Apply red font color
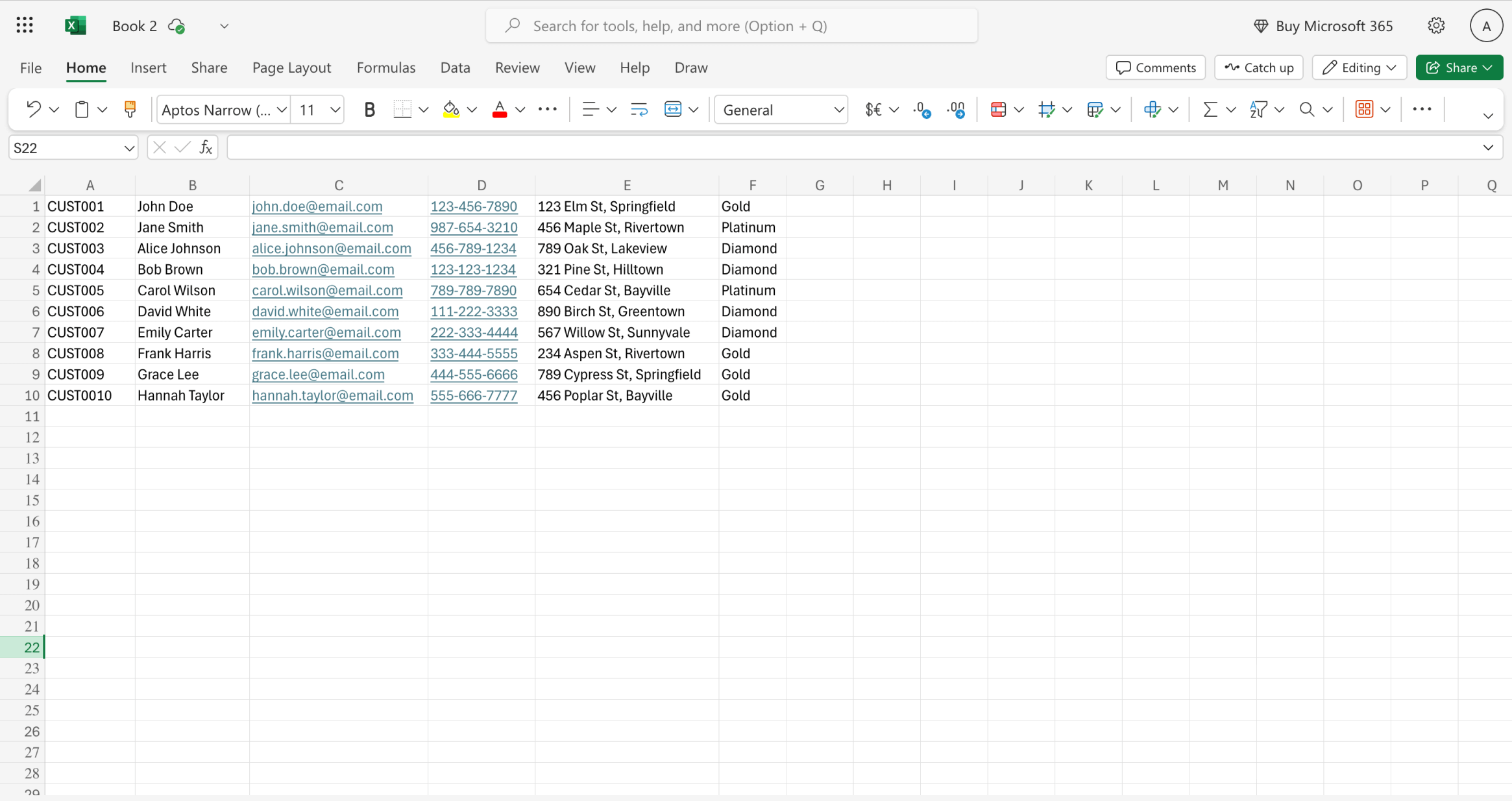Screen dimensions: 1512x801 coord(499,110)
